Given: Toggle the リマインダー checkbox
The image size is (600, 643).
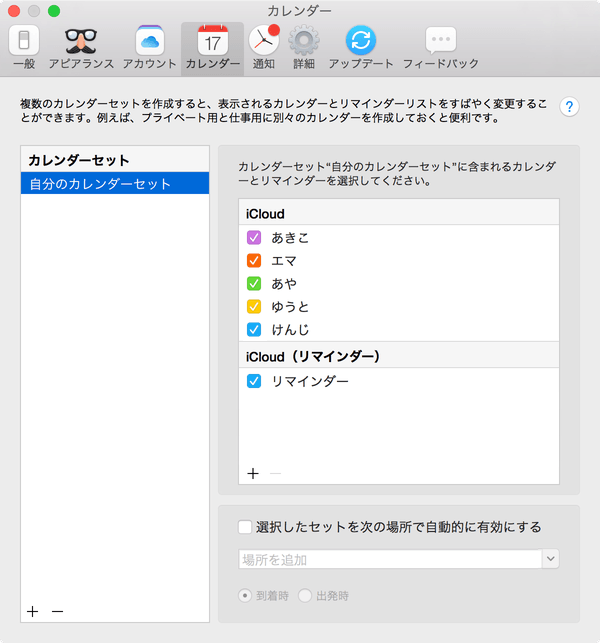Looking at the screenshot, I should (254, 381).
